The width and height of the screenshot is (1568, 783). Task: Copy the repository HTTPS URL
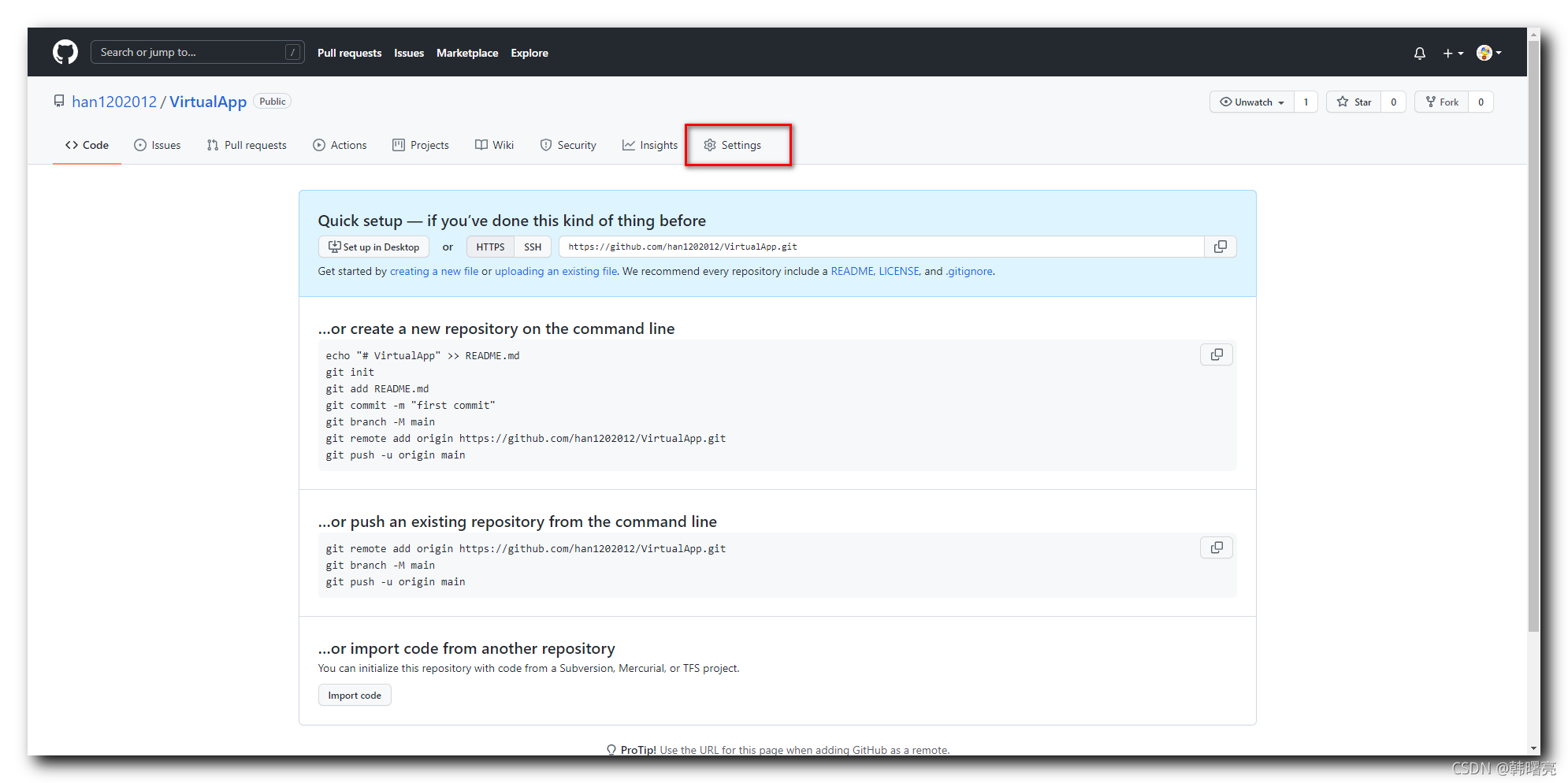tap(1220, 247)
